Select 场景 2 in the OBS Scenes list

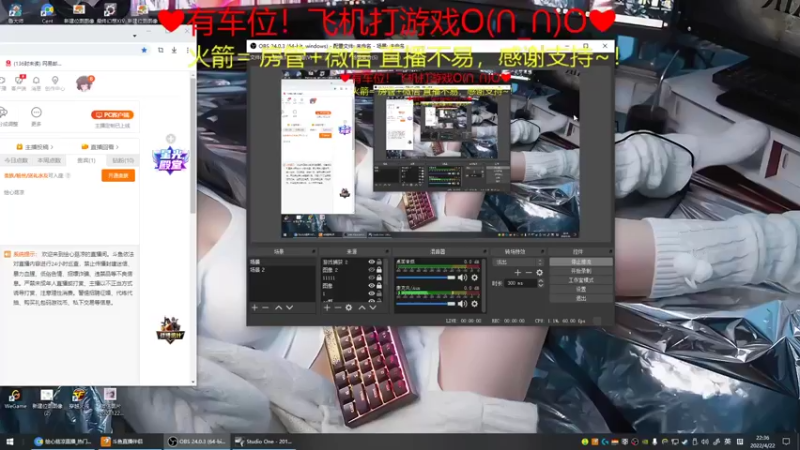[x=282, y=269]
